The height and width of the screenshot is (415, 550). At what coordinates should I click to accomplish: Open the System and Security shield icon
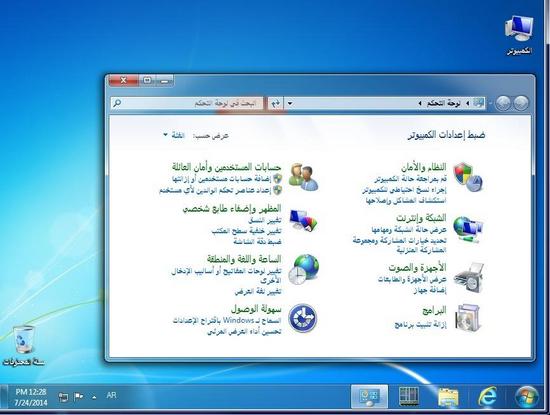pyautogui.click(x=468, y=177)
